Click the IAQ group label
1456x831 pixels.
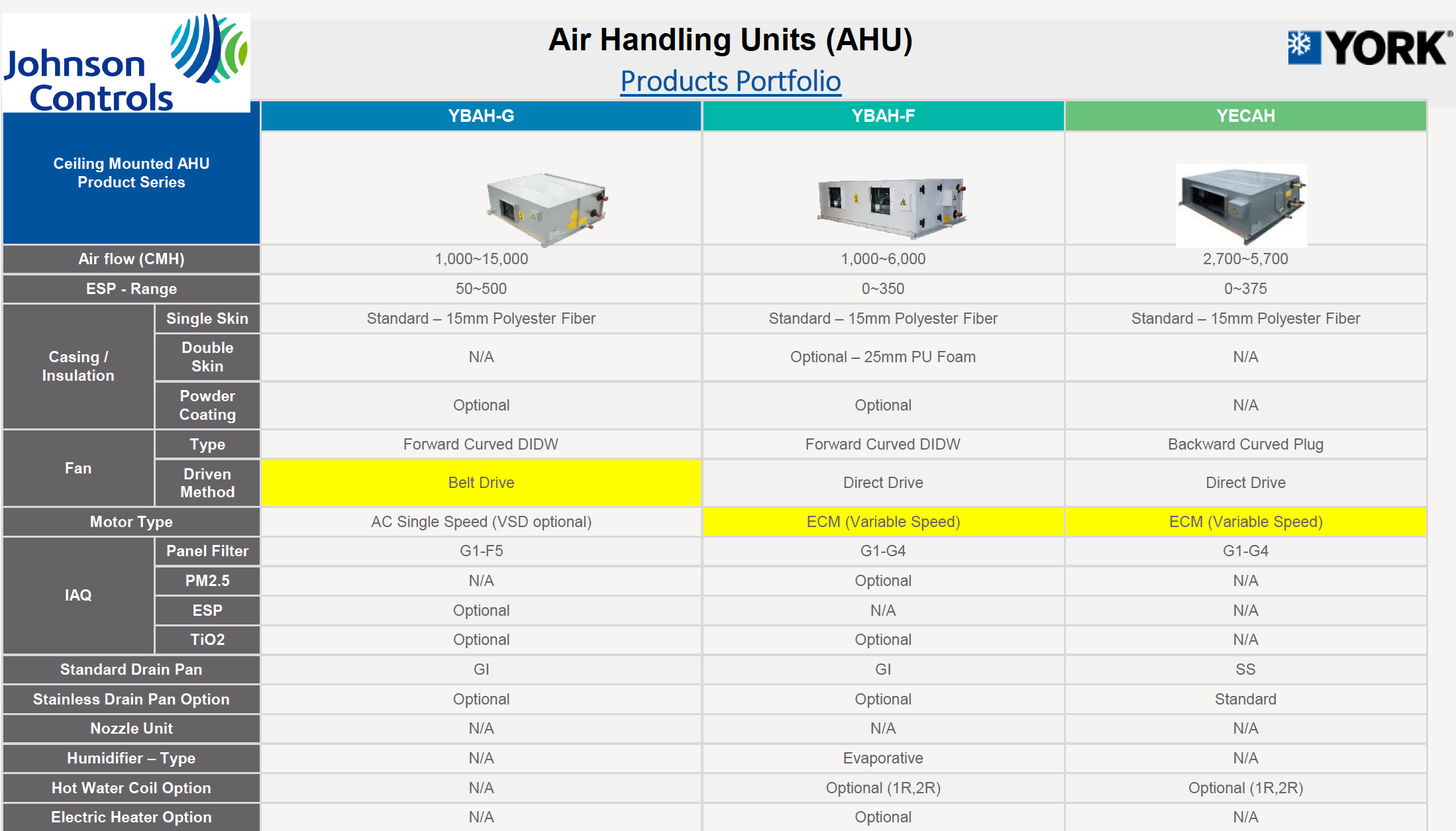click(78, 595)
